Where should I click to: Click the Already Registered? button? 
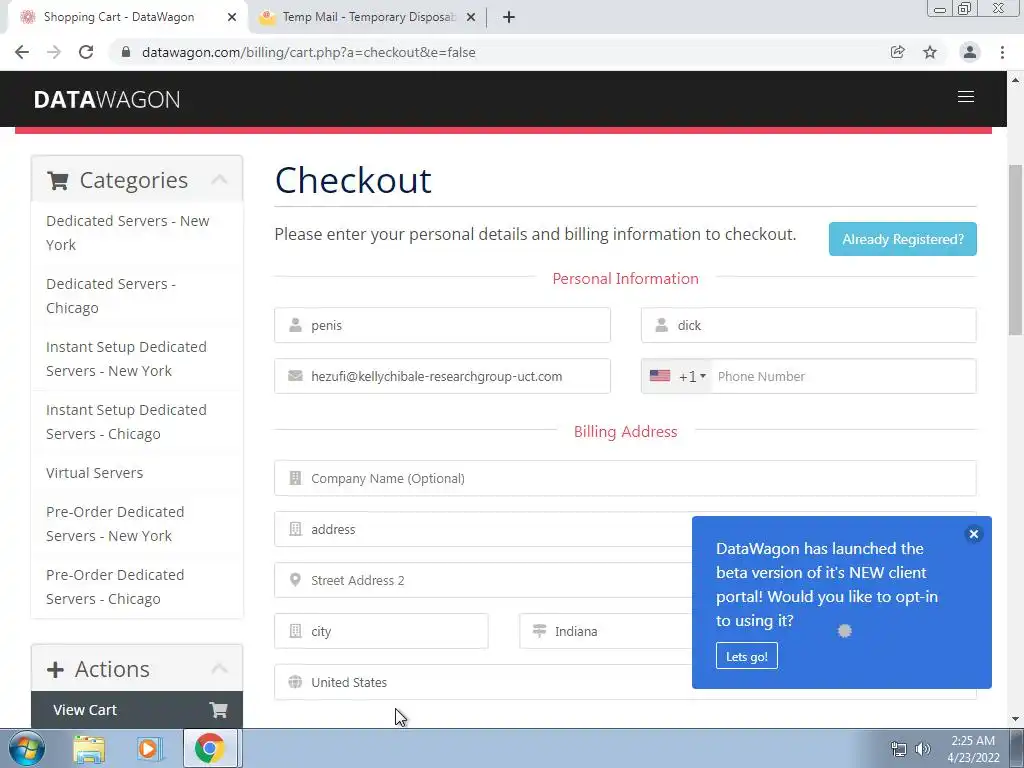(903, 239)
